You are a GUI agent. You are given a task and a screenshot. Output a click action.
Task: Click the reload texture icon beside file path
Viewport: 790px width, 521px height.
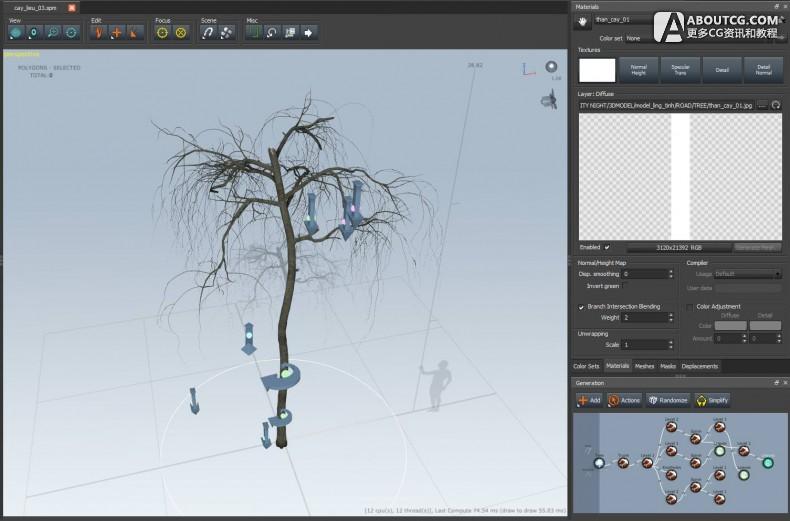(775, 104)
